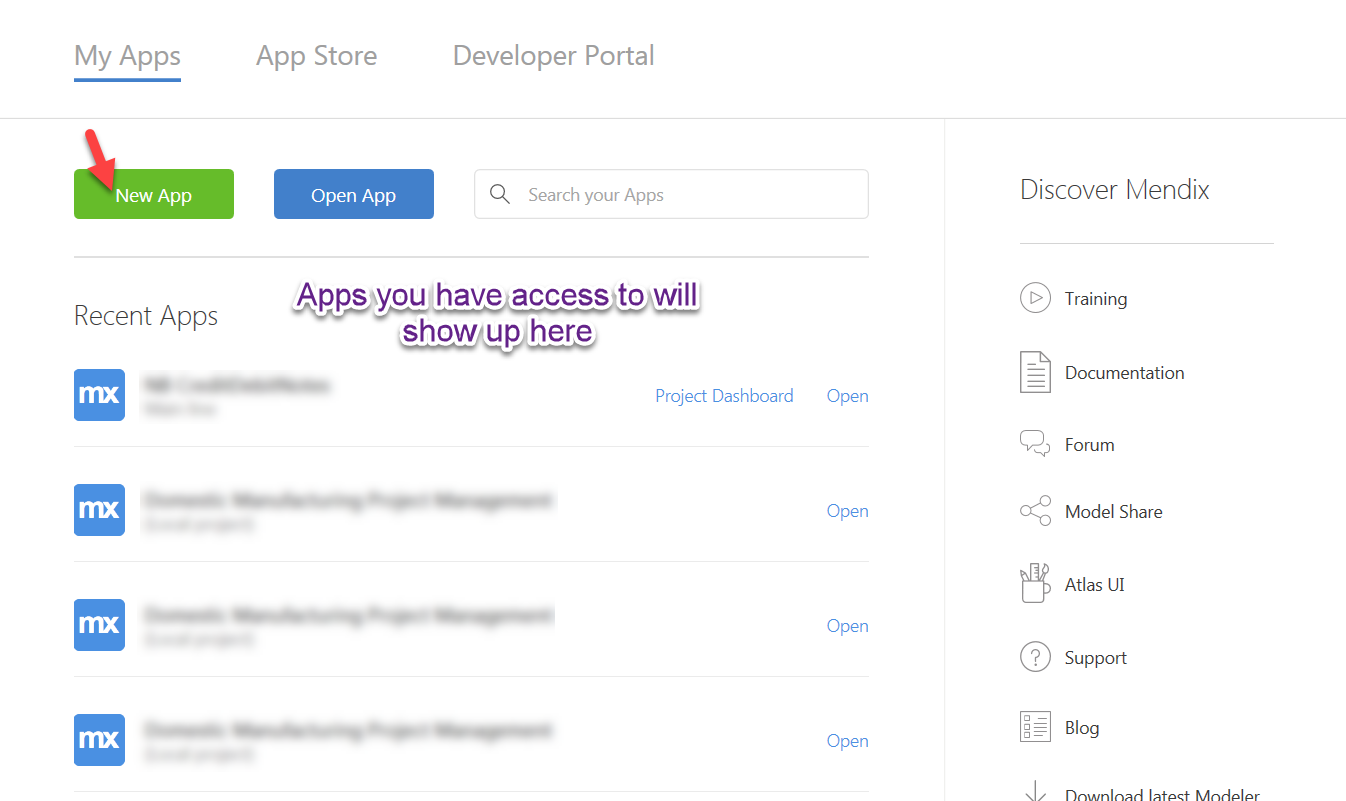Click the Search your Apps field
This screenshot has width=1346, height=801.
coord(670,194)
